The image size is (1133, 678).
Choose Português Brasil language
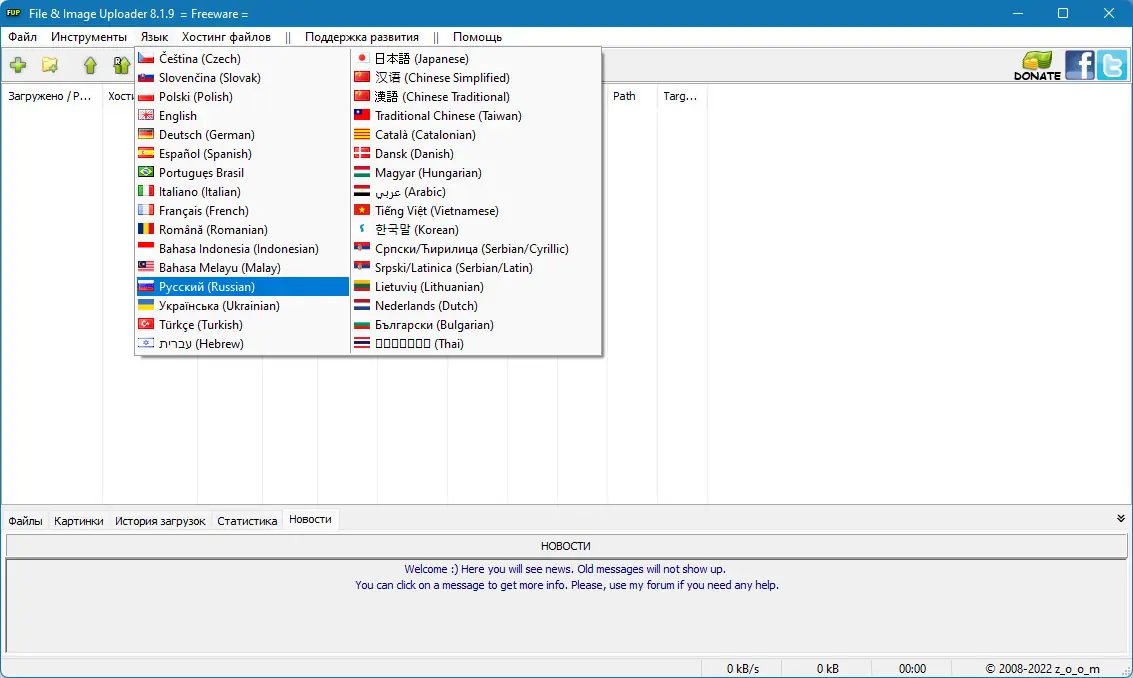[243, 173]
